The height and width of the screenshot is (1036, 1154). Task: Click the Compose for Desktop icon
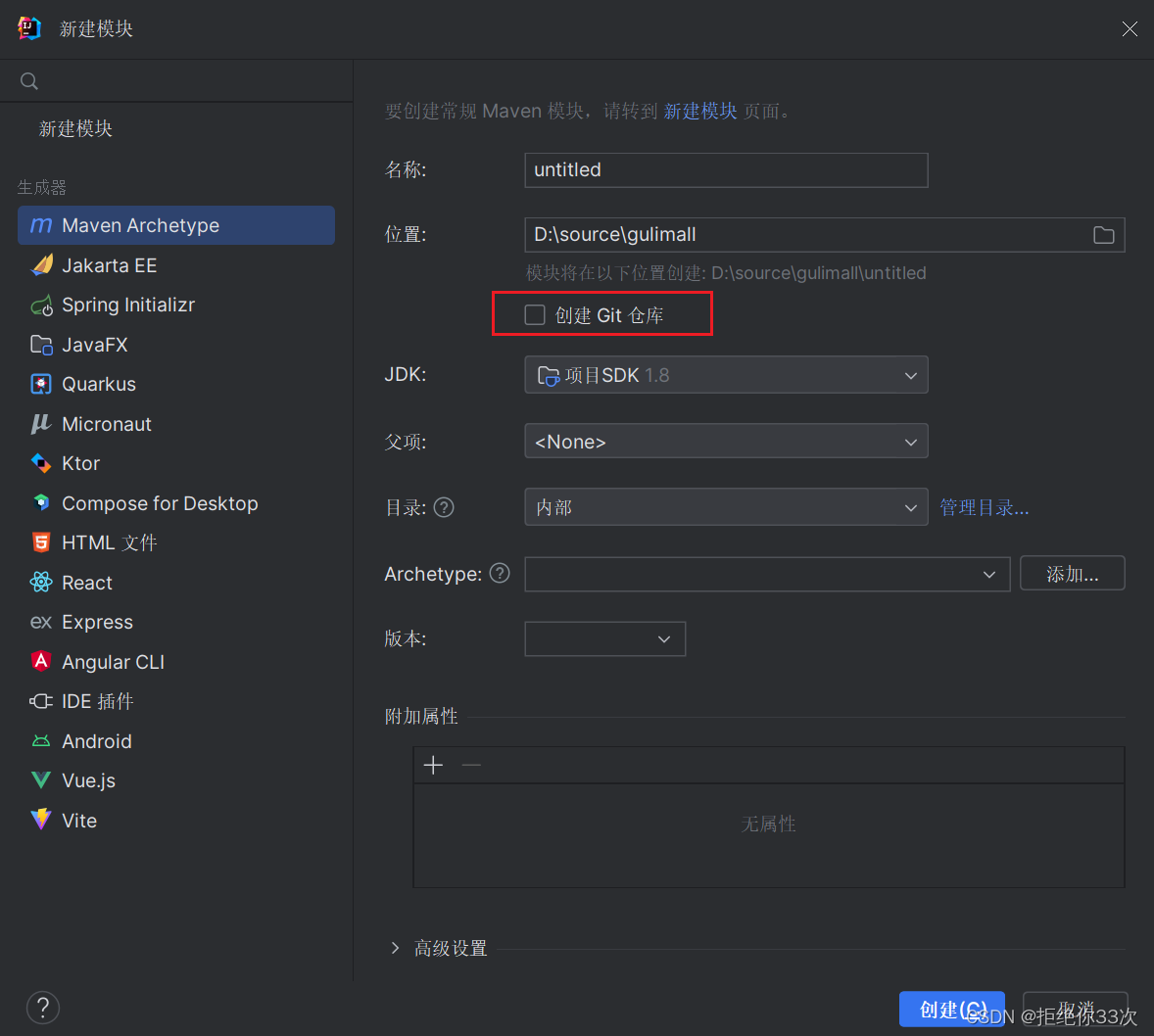click(x=41, y=503)
